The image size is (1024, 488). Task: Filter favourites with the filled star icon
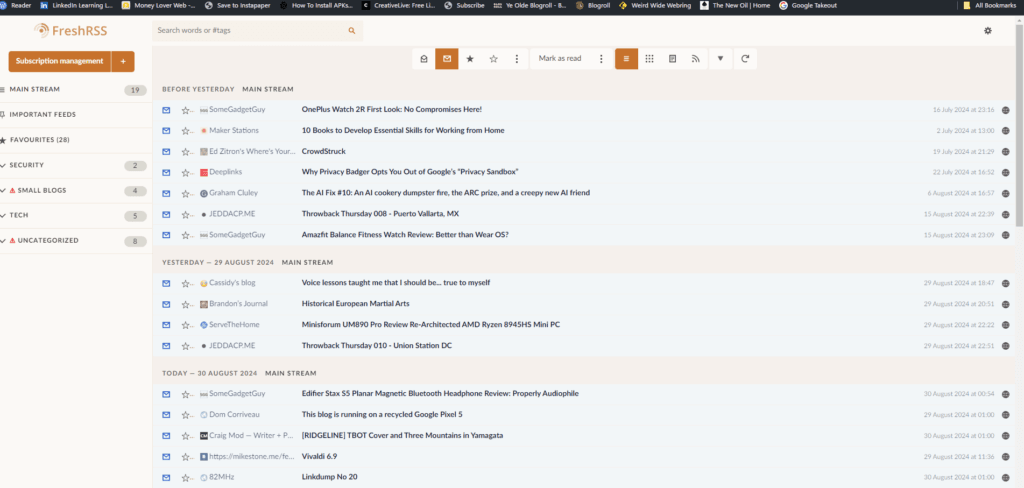point(470,59)
